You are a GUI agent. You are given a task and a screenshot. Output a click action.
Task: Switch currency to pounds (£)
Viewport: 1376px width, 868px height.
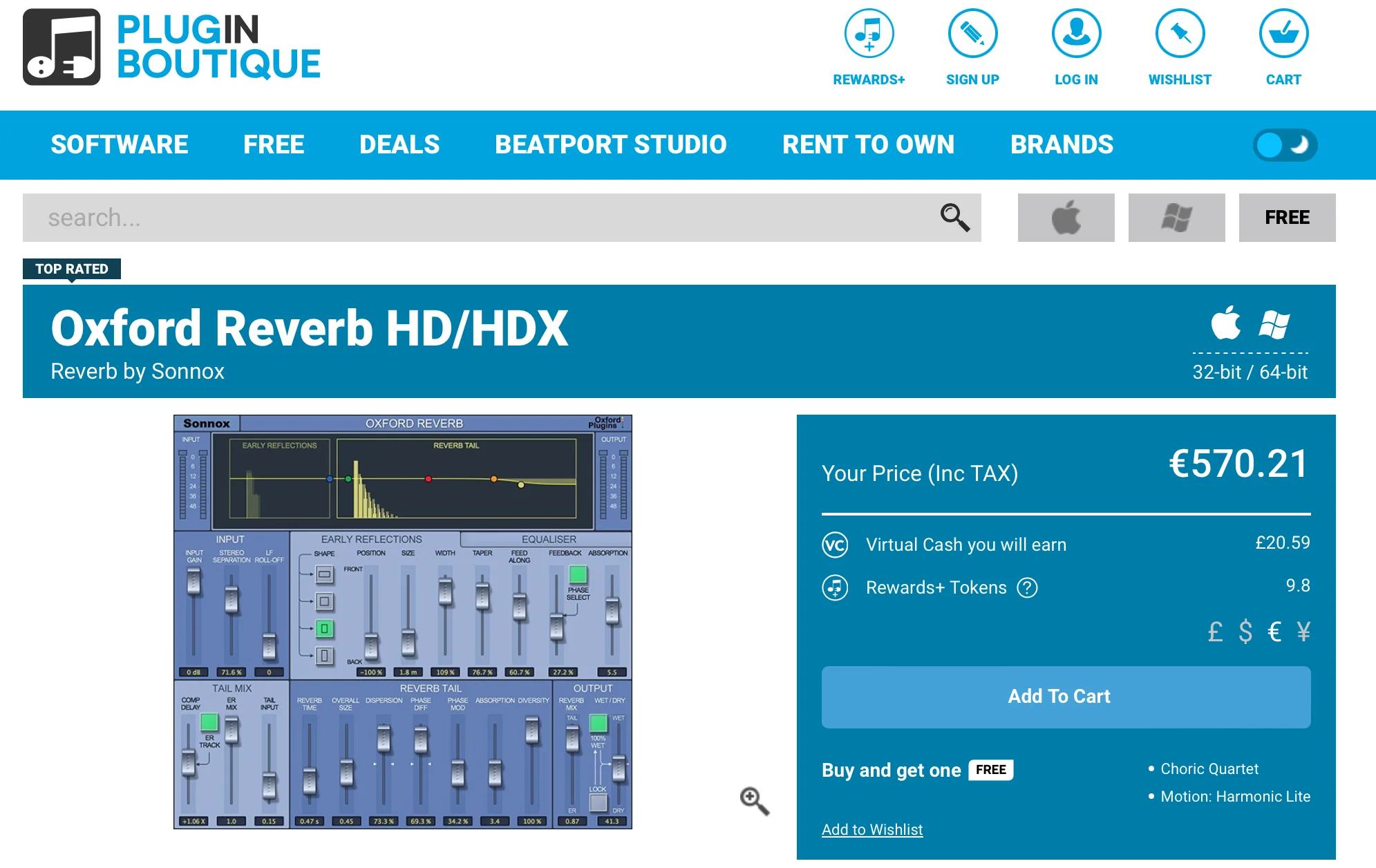1215,632
